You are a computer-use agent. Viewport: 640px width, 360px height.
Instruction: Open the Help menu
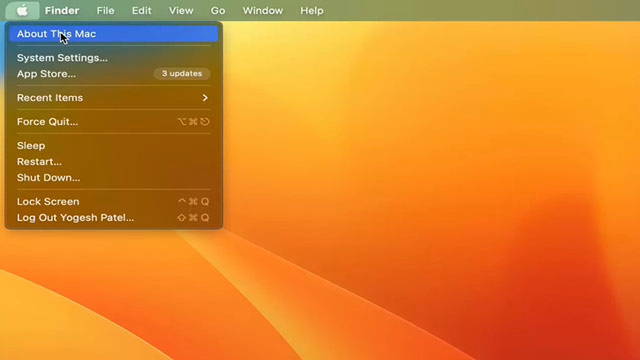click(x=312, y=11)
